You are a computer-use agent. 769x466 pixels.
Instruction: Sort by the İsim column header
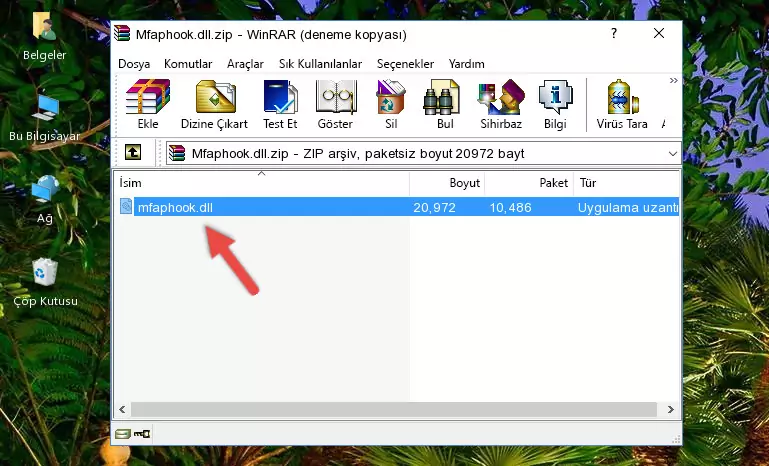pos(262,183)
